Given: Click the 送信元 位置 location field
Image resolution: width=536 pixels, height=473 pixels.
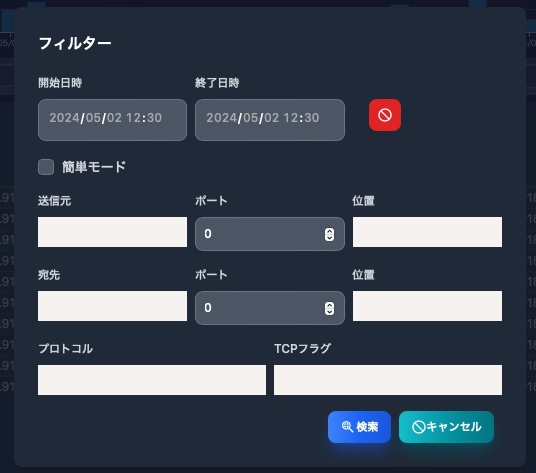Looking at the screenshot, I should pos(427,232).
